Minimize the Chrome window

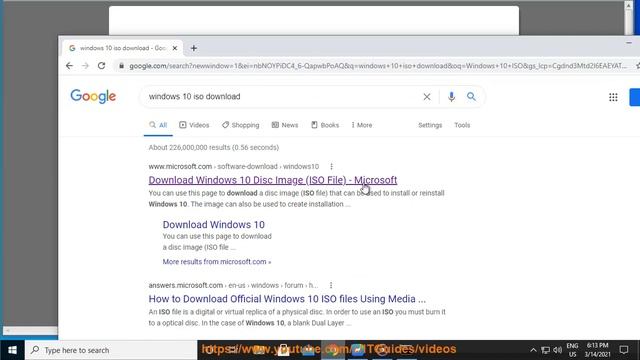(629, 43)
